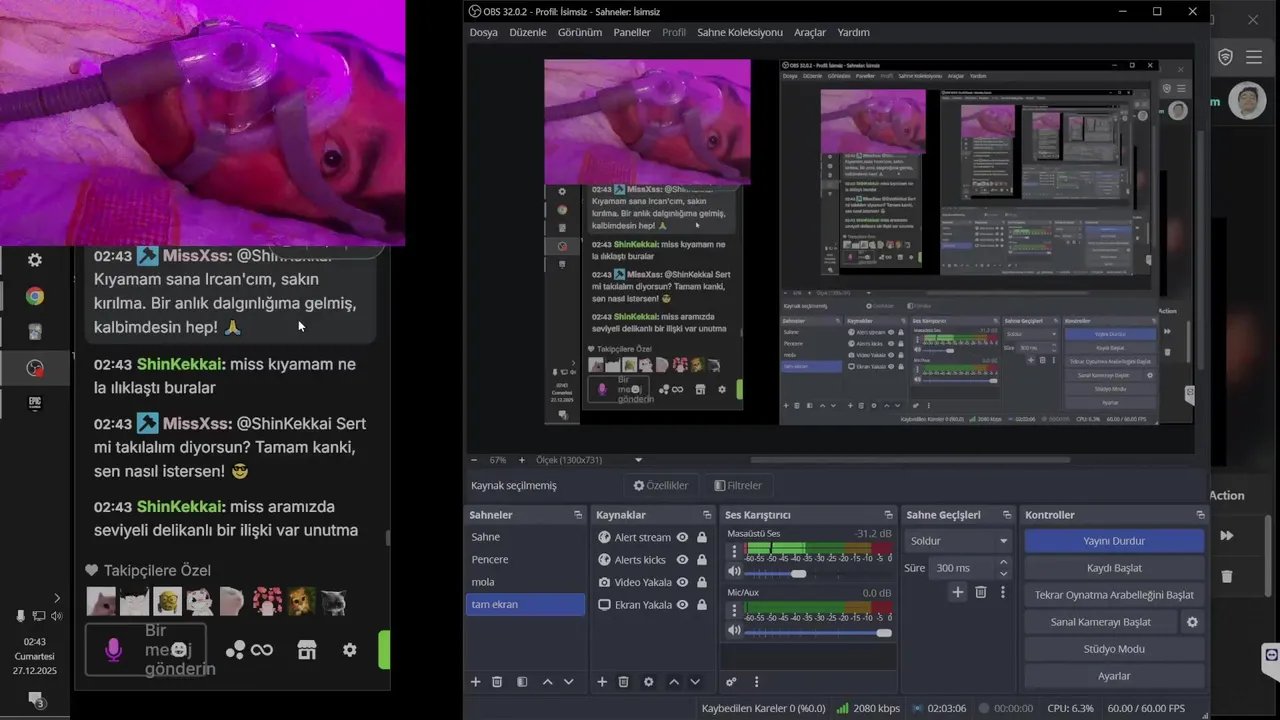The width and height of the screenshot is (1280, 720).
Task: Remove selected scene with Sahneler trash icon
Action: point(497,682)
